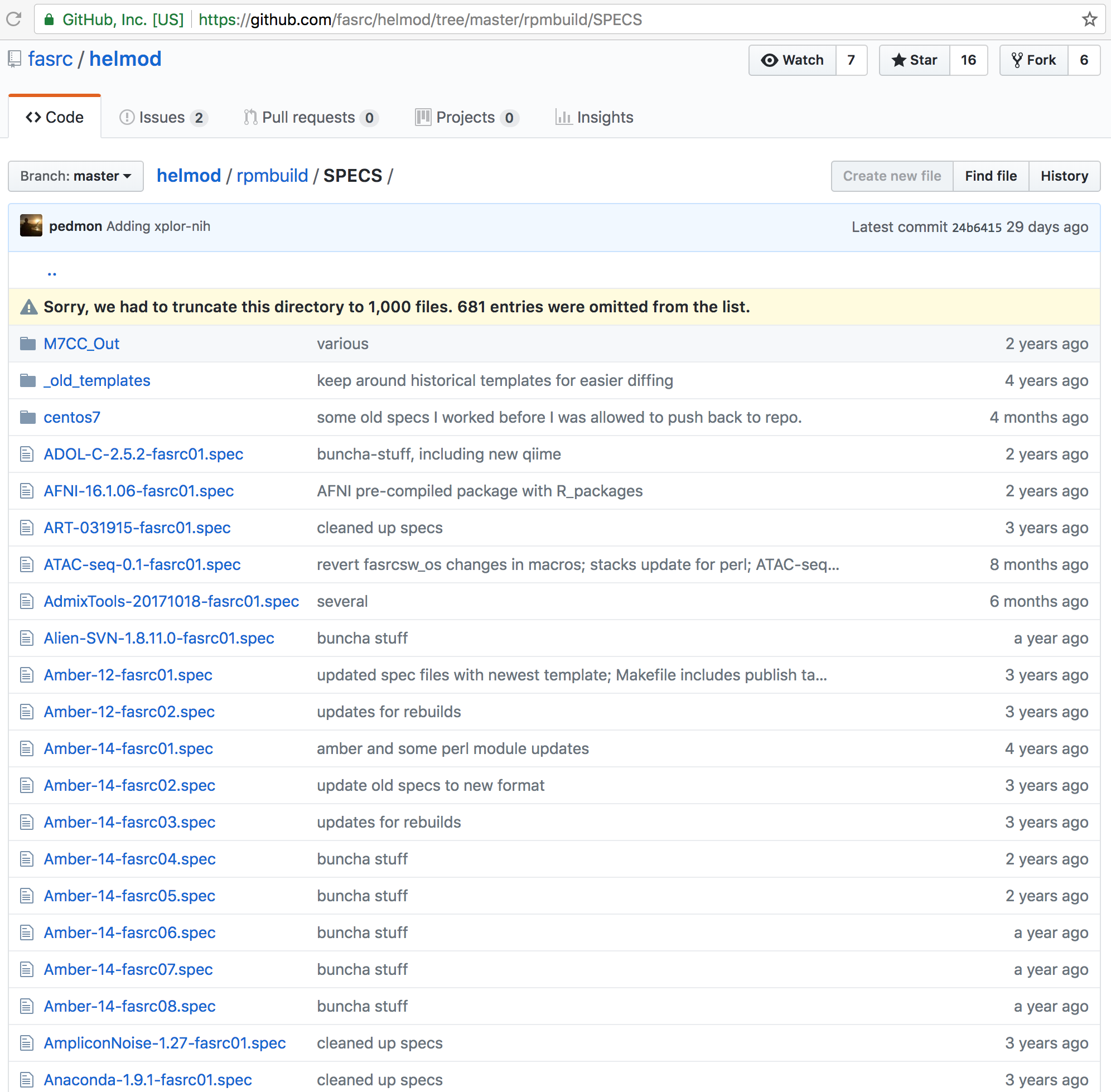Open the Pull requests tab
The height and width of the screenshot is (1092, 1111).
point(310,117)
